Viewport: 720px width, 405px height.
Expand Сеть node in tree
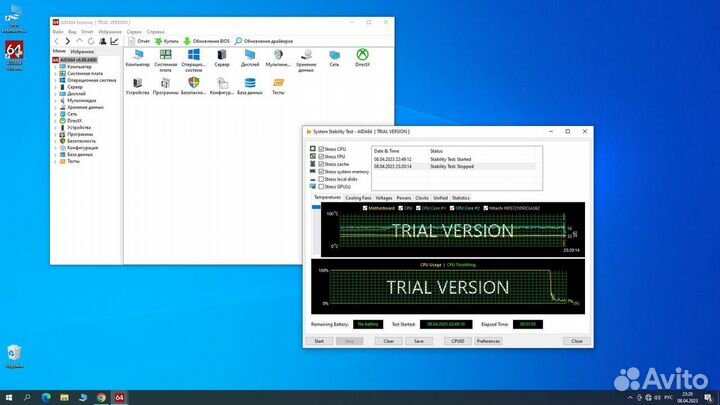pos(56,114)
